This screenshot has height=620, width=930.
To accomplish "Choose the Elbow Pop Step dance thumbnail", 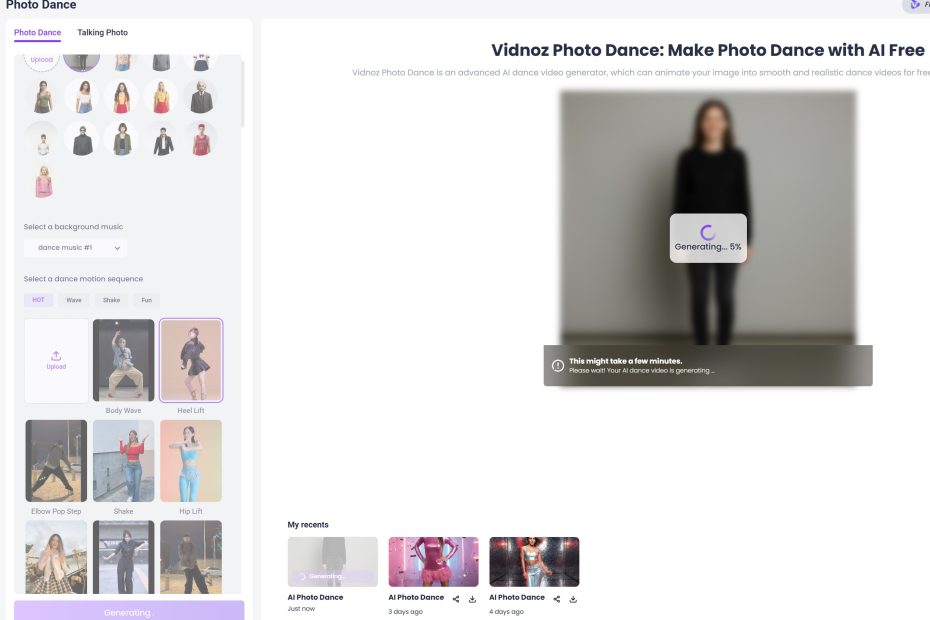I will [x=56, y=461].
